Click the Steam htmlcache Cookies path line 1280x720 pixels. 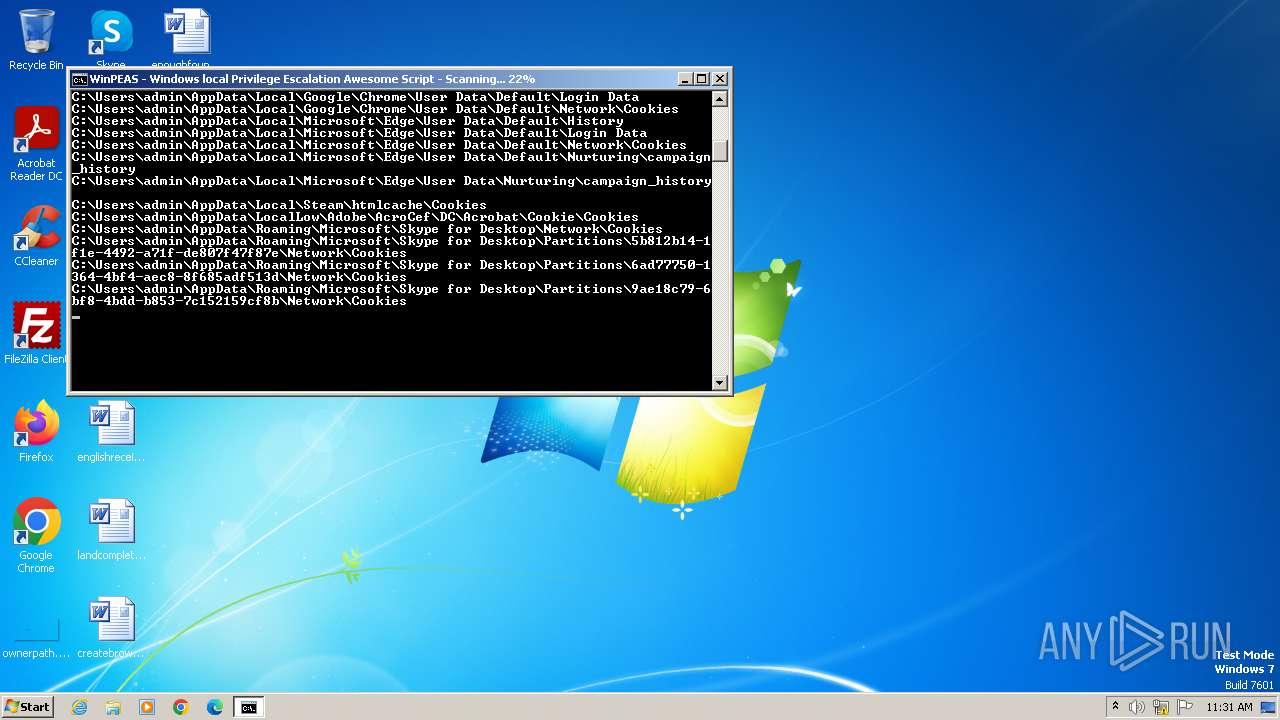coord(279,205)
